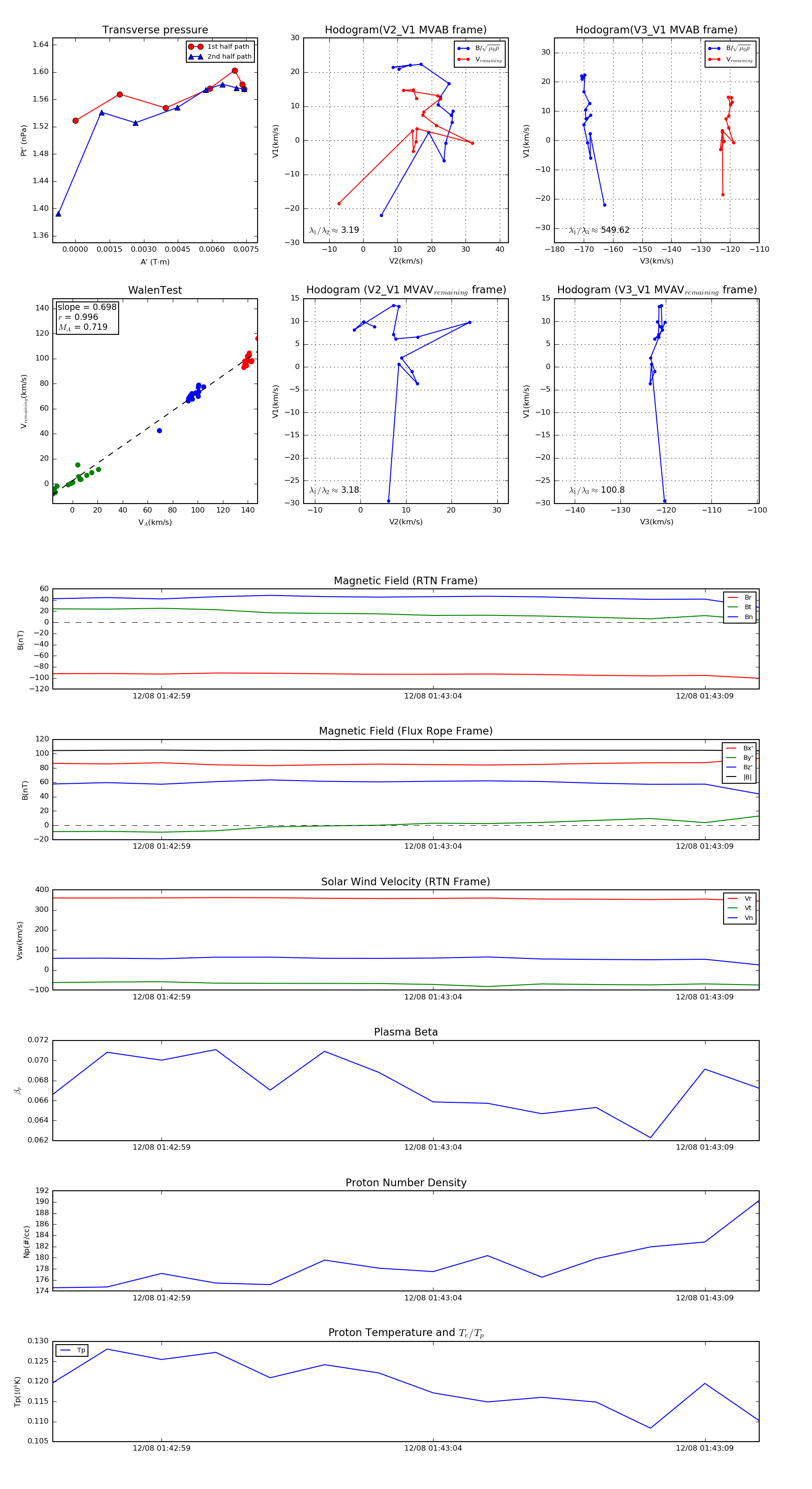The image size is (812, 1489).
Task: Click the Tp(10^6K) axis label
Action: coord(18,1392)
